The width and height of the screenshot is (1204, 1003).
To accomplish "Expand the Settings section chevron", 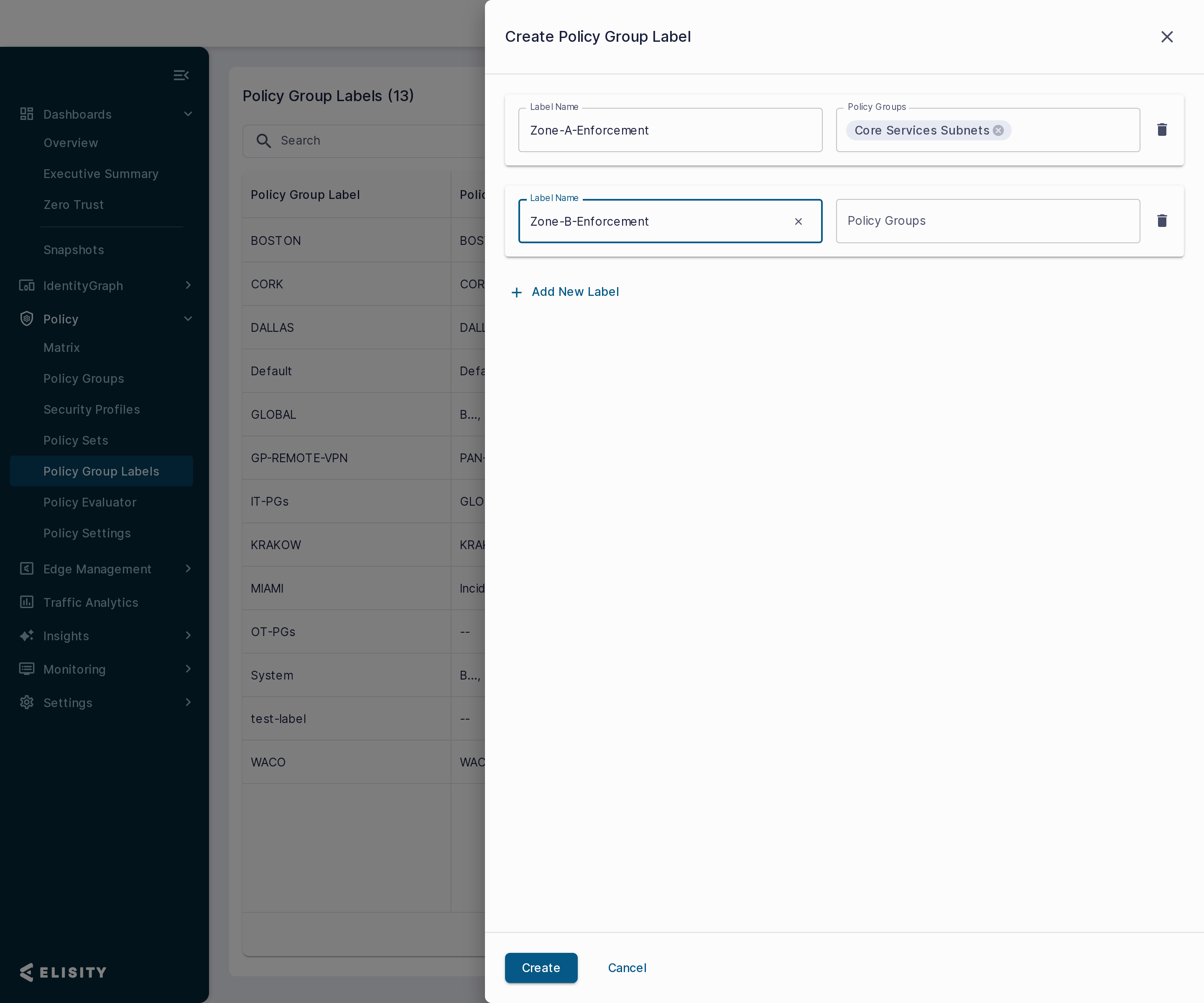I will (x=188, y=702).
